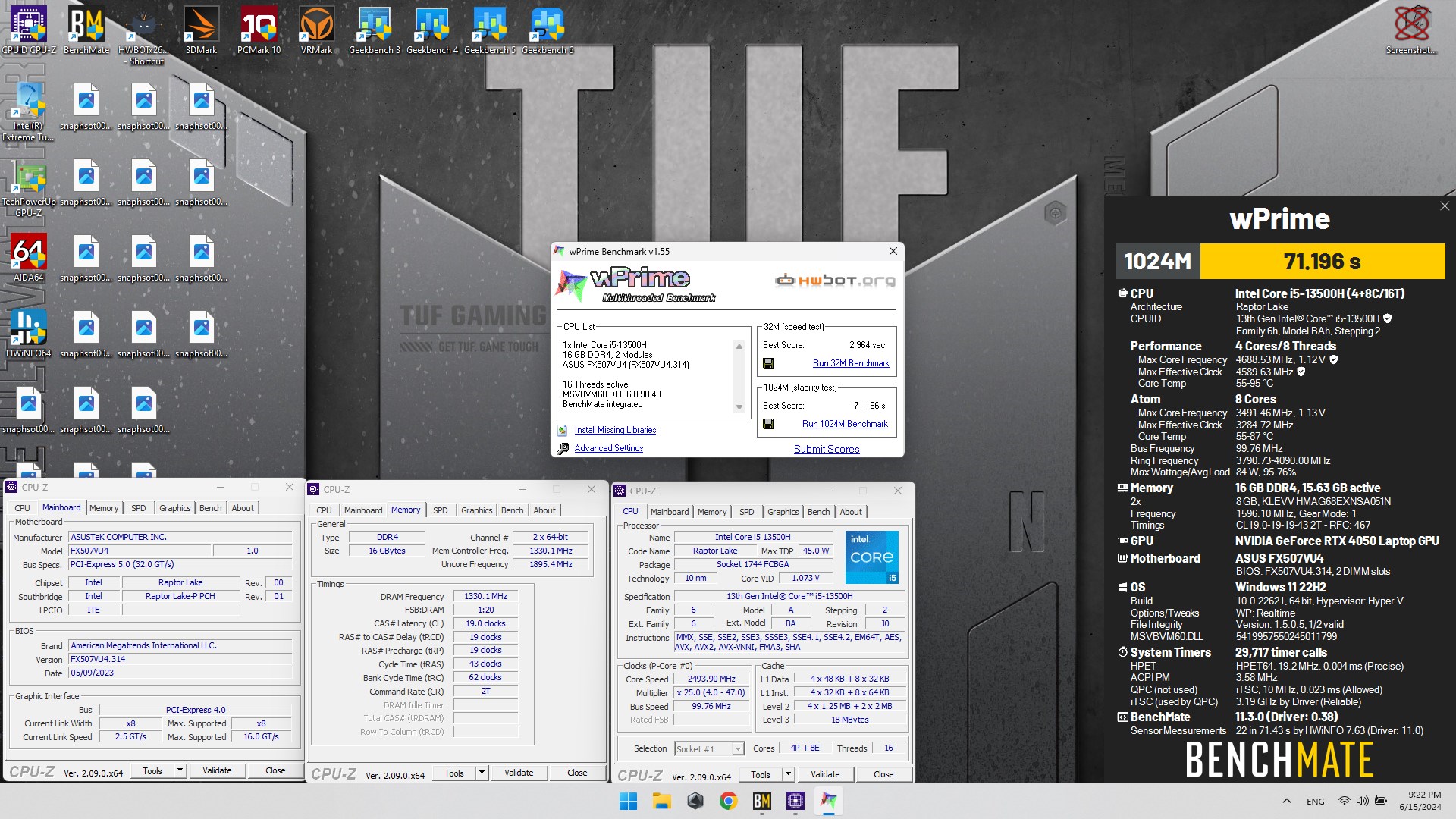Open the HWBOTx265 shortcut icon
The image size is (1456, 819).
(144, 36)
